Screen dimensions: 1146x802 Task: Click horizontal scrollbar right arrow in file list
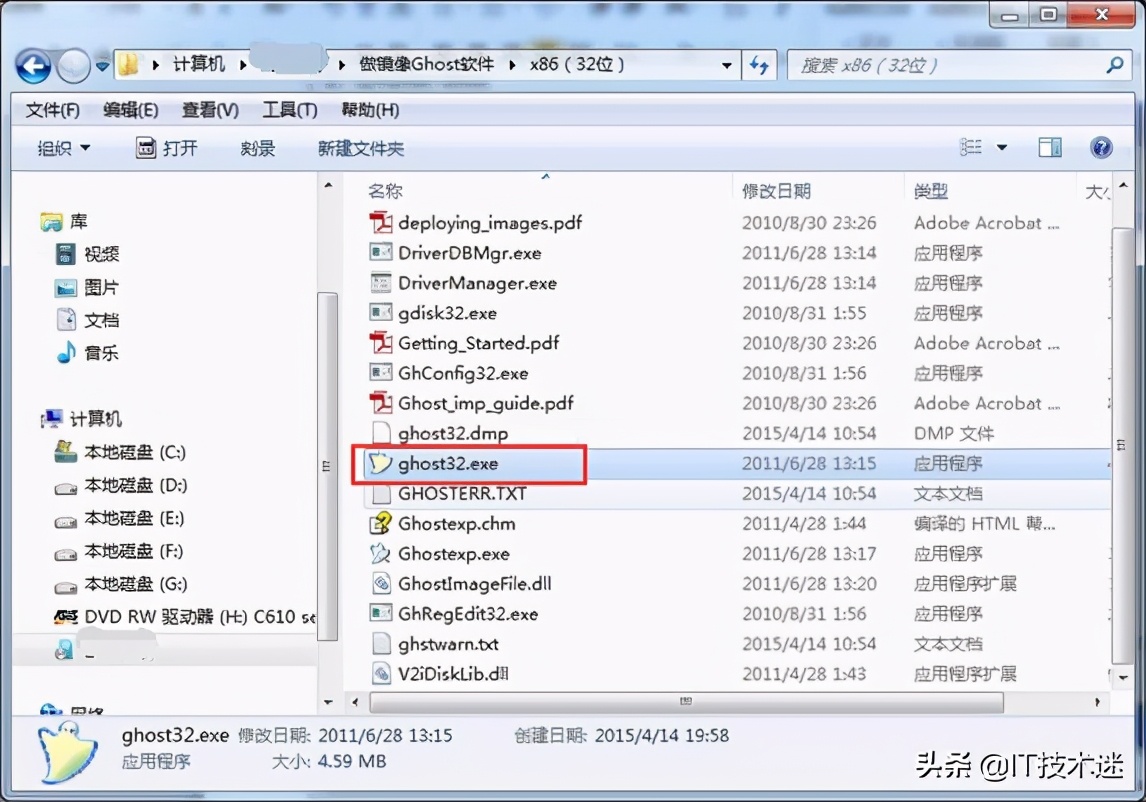[1097, 702]
